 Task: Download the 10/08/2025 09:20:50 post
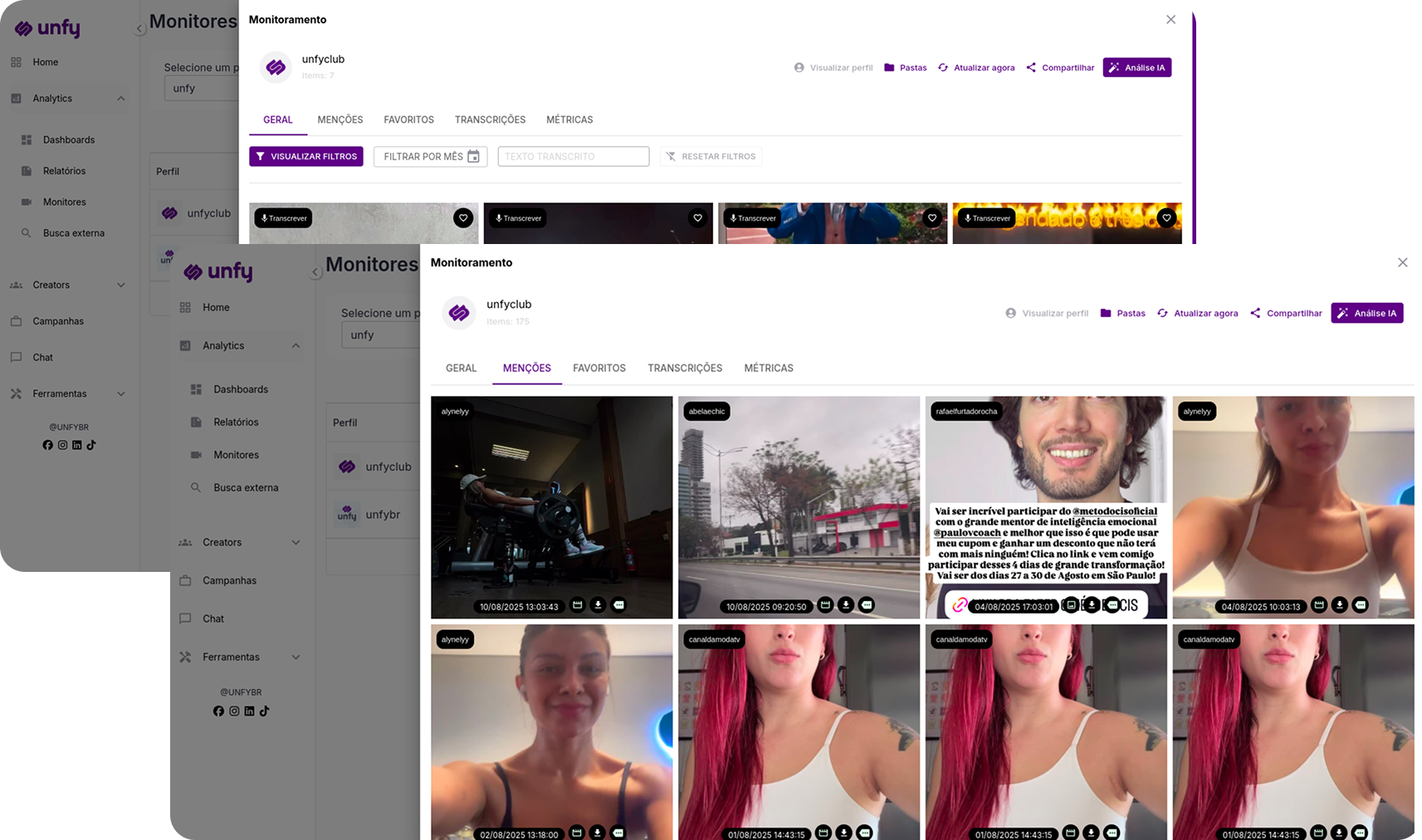click(x=846, y=605)
